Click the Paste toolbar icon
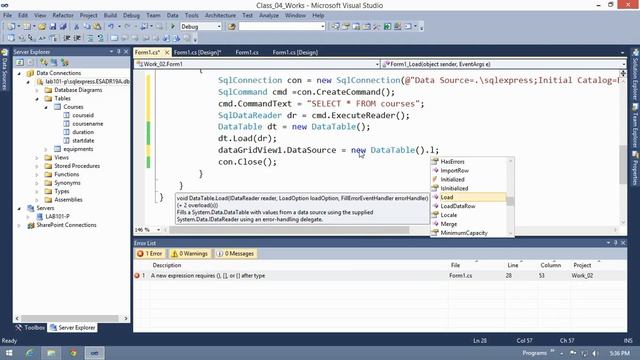The width and height of the screenshot is (640, 360). [97, 27]
